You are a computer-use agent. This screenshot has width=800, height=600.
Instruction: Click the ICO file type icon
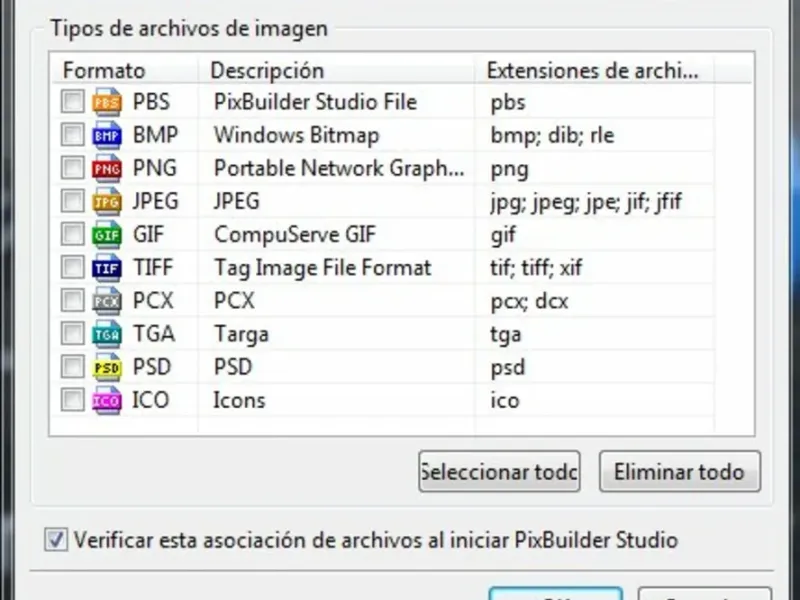(106, 400)
